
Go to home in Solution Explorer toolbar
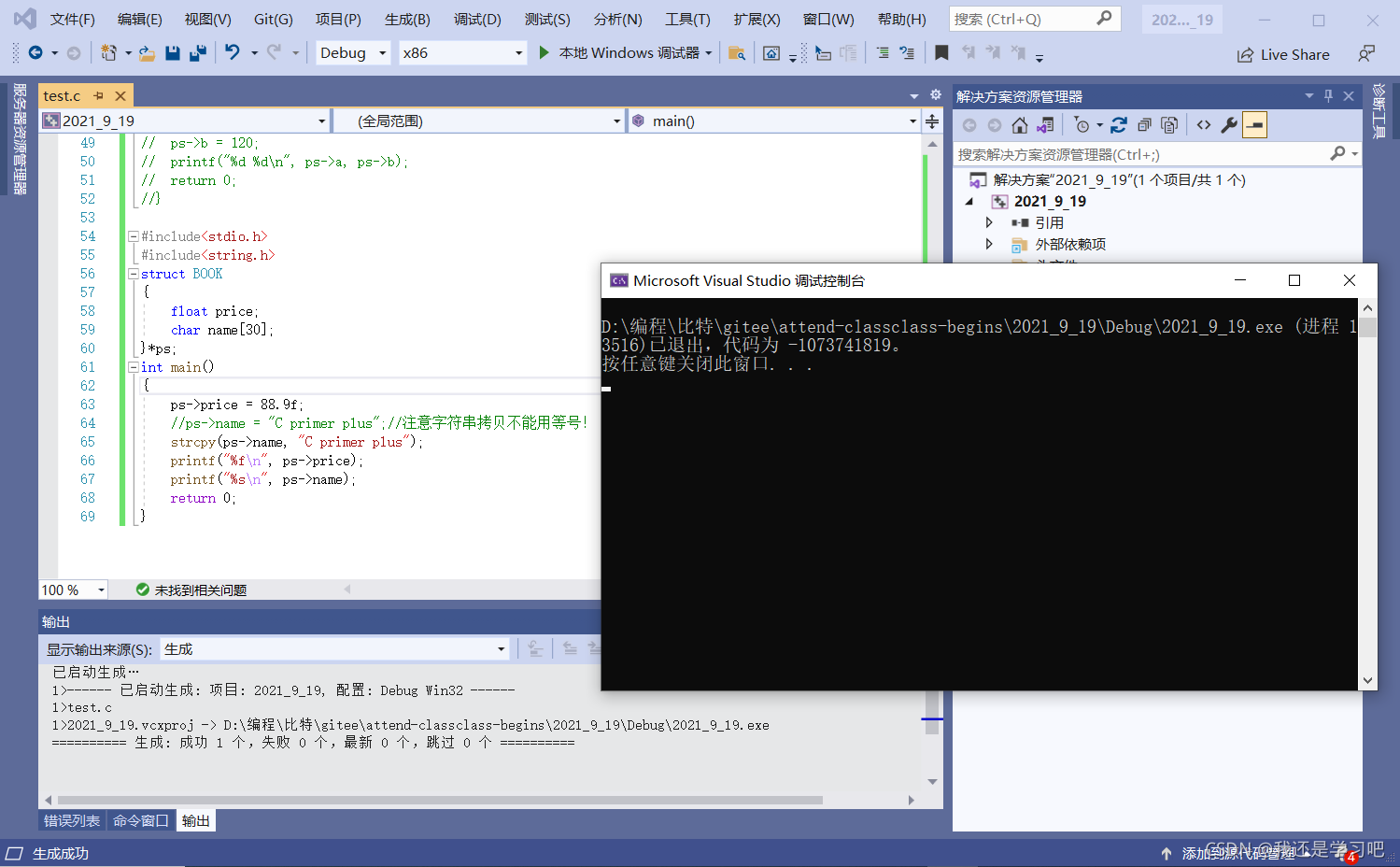pyautogui.click(x=1020, y=125)
